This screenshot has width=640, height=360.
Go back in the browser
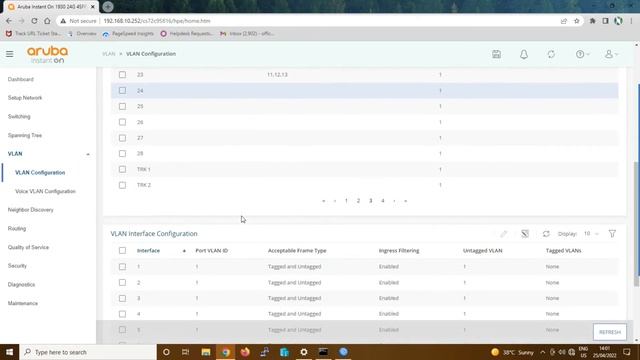point(9,21)
